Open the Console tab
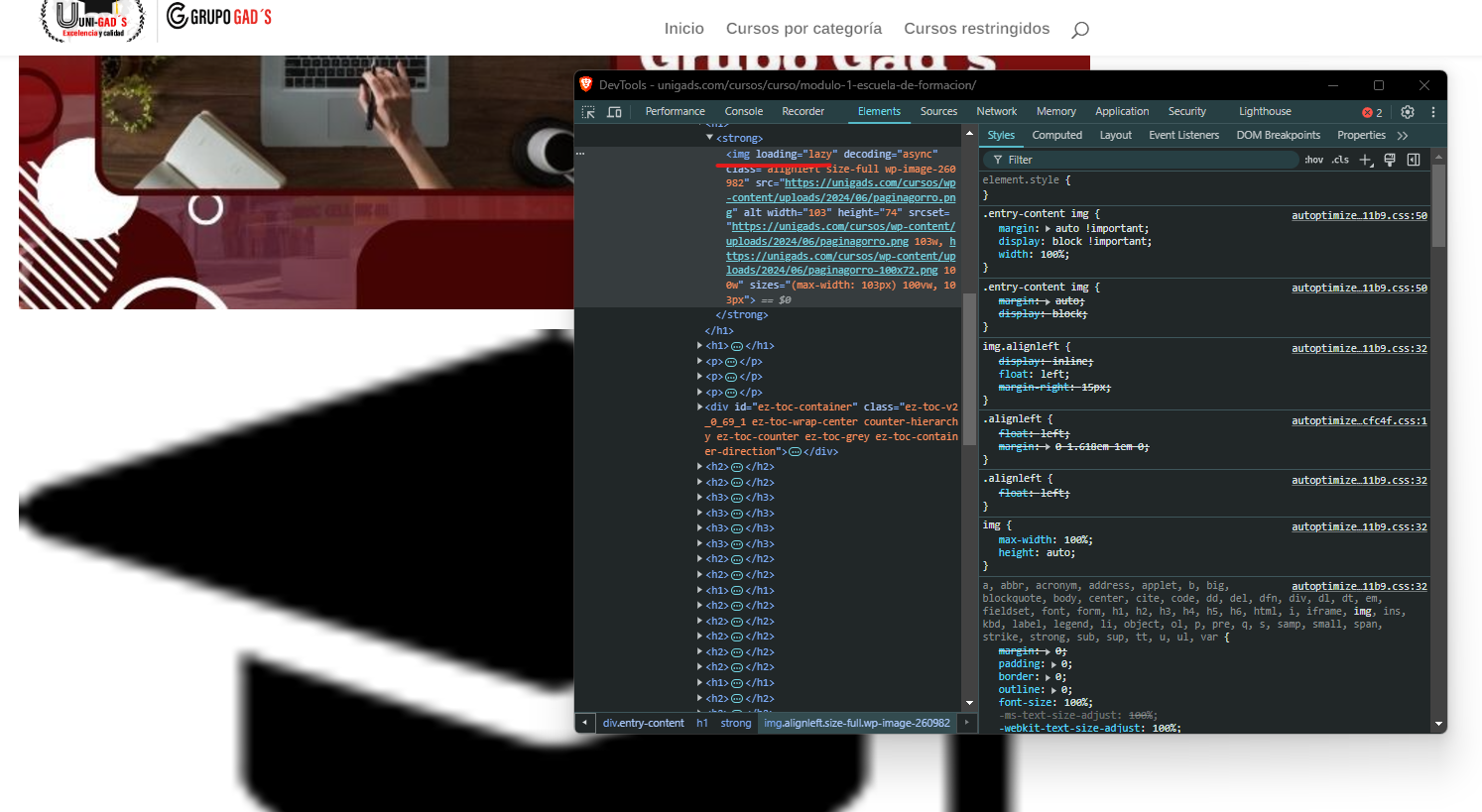This screenshot has height=812, width=1482. pyautogui.click(x=744, y=112)
